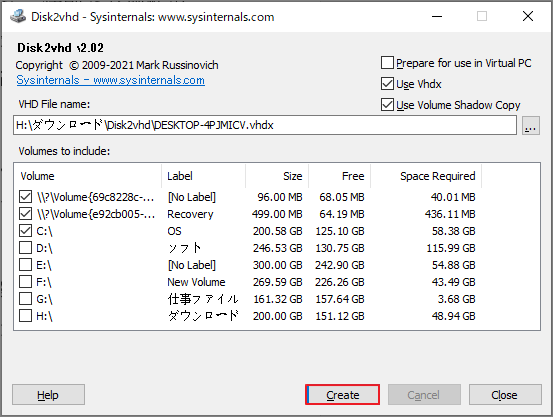Uncheck the C:\ OS volume checkbox

[25, 231]
